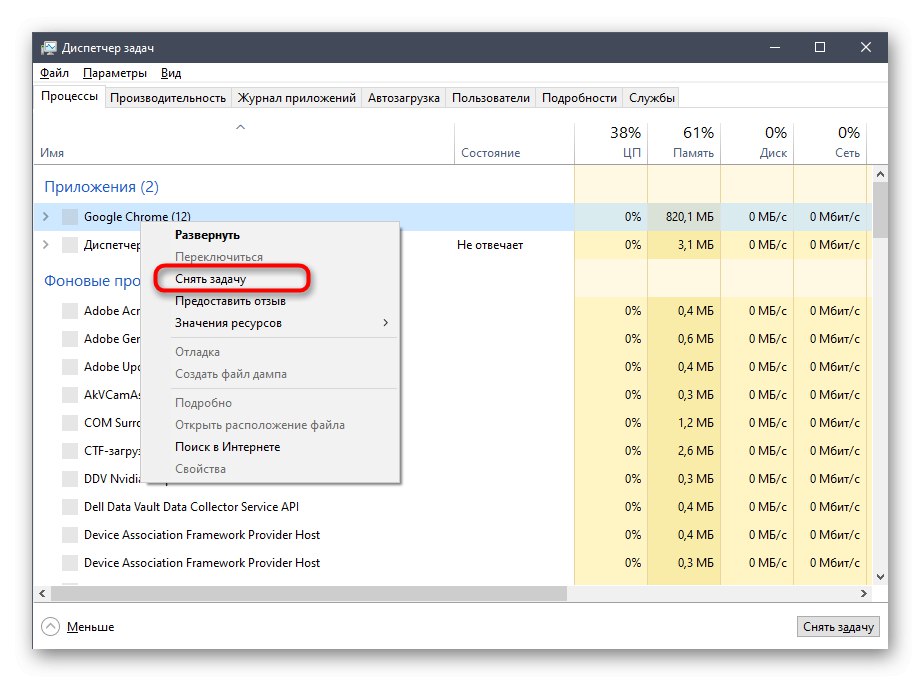Expand the Диспетчер process group
Image resolution: width=920 pixels, height=681 pixels.
[x=46, y=245]
